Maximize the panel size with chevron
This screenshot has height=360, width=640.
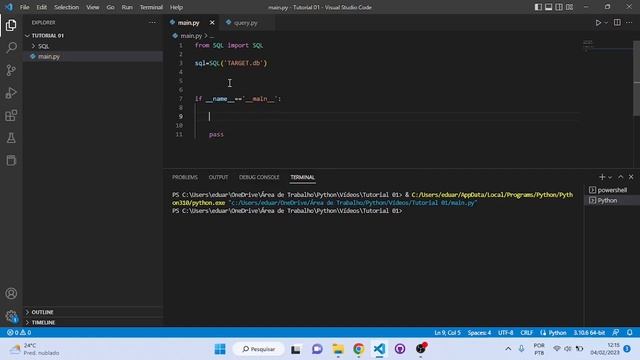[x=621, y=177]
